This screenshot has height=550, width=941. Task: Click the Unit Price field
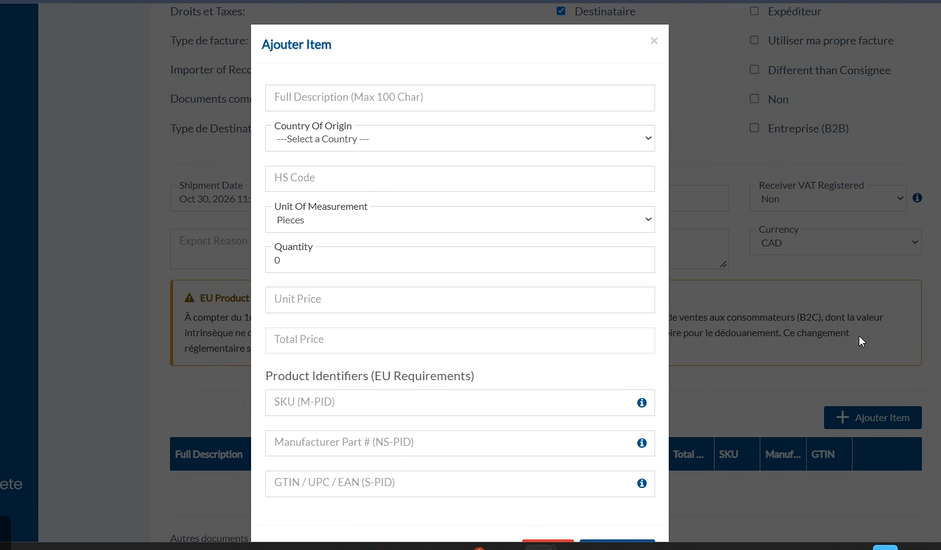[460, 299]
